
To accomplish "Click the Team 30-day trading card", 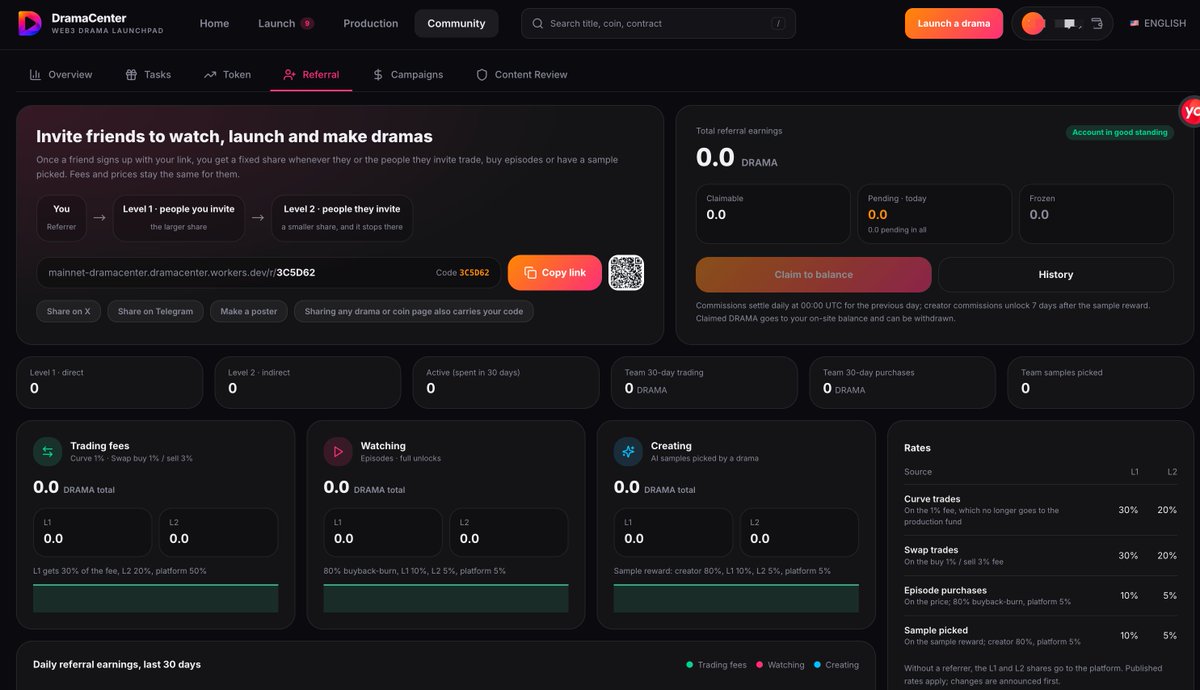I will tap(704, 382).
